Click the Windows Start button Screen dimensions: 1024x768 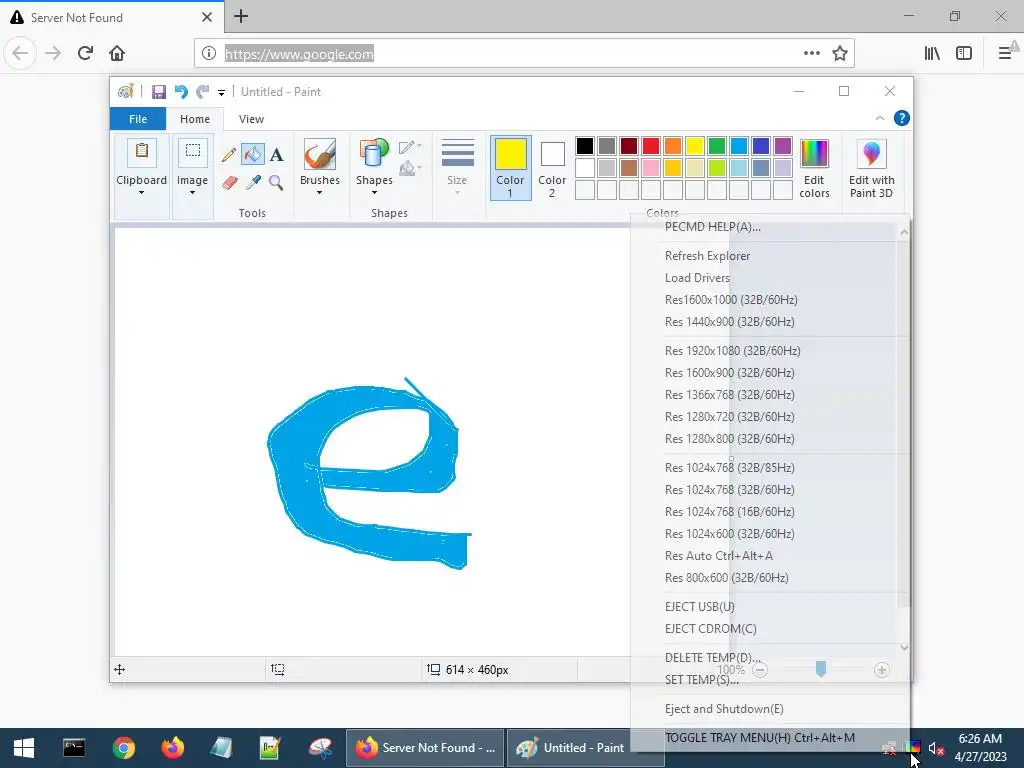pyautogui.click(x=24, y=748)
